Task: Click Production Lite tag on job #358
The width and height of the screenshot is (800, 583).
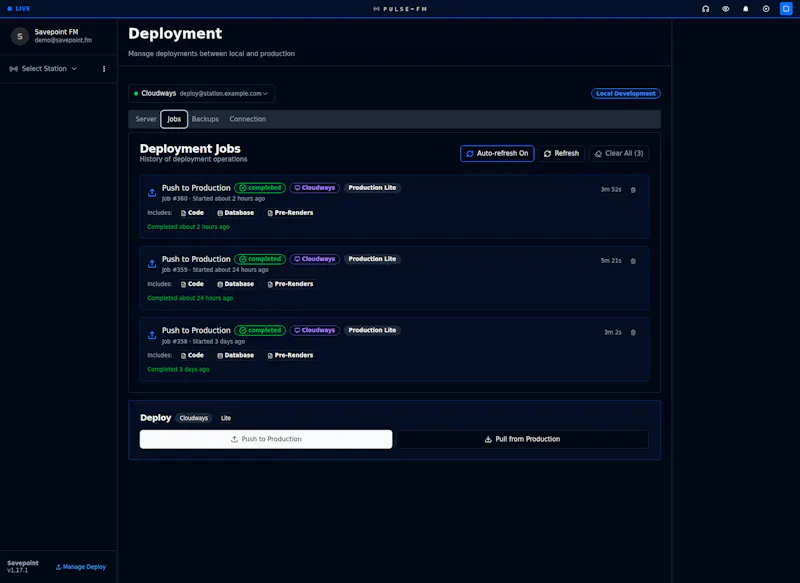Action: click(x=372, y=331)
